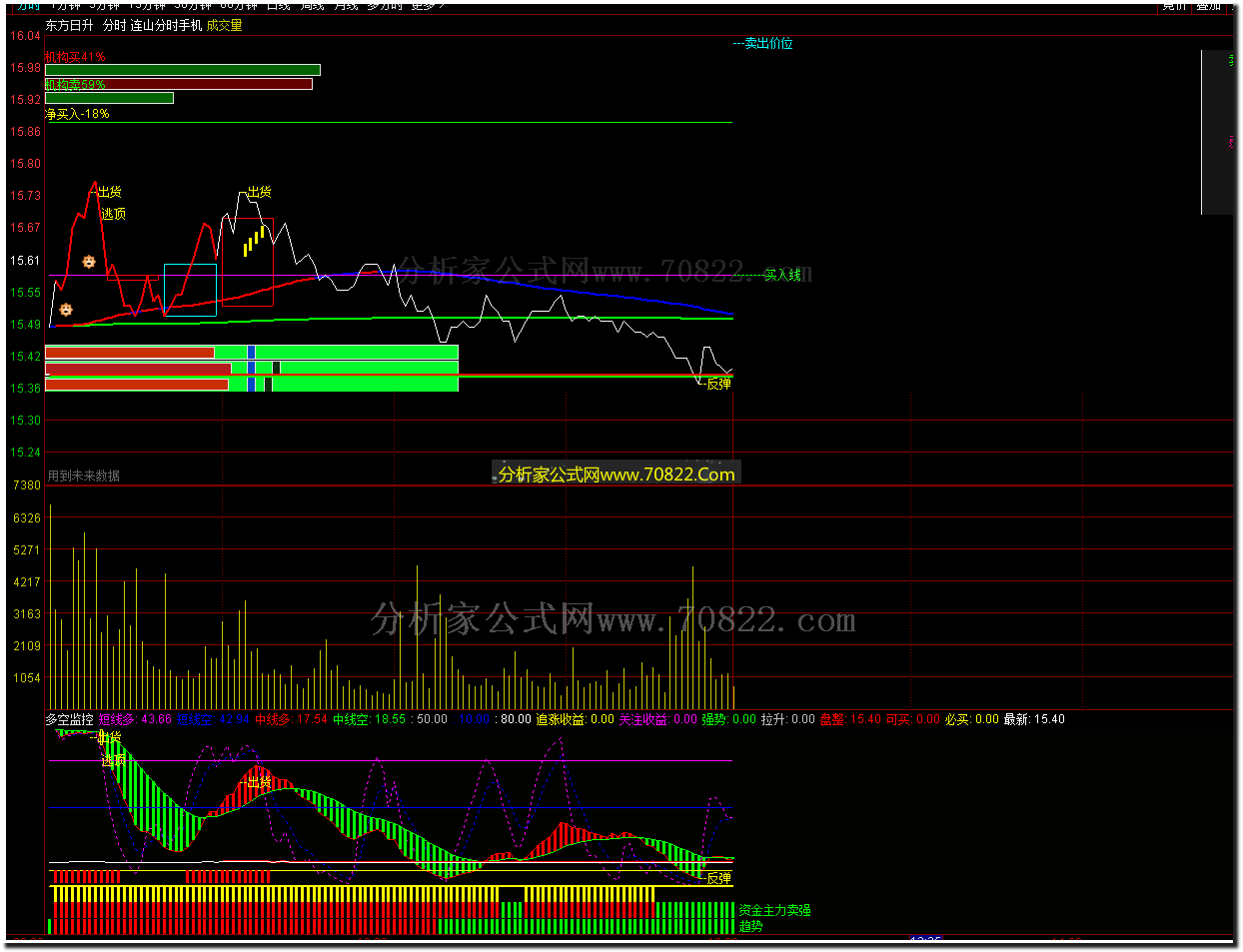Click the 追涨收益: 0.00 value
1243x952 pixels.
[575, 719]
